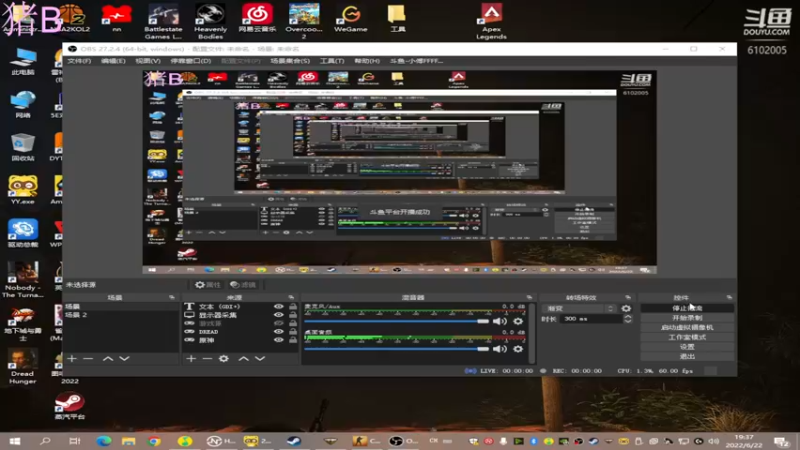The width and height of the screenshot is (800, 450).
Task: Move the scene down in the list
Action: tap(124, 359)
